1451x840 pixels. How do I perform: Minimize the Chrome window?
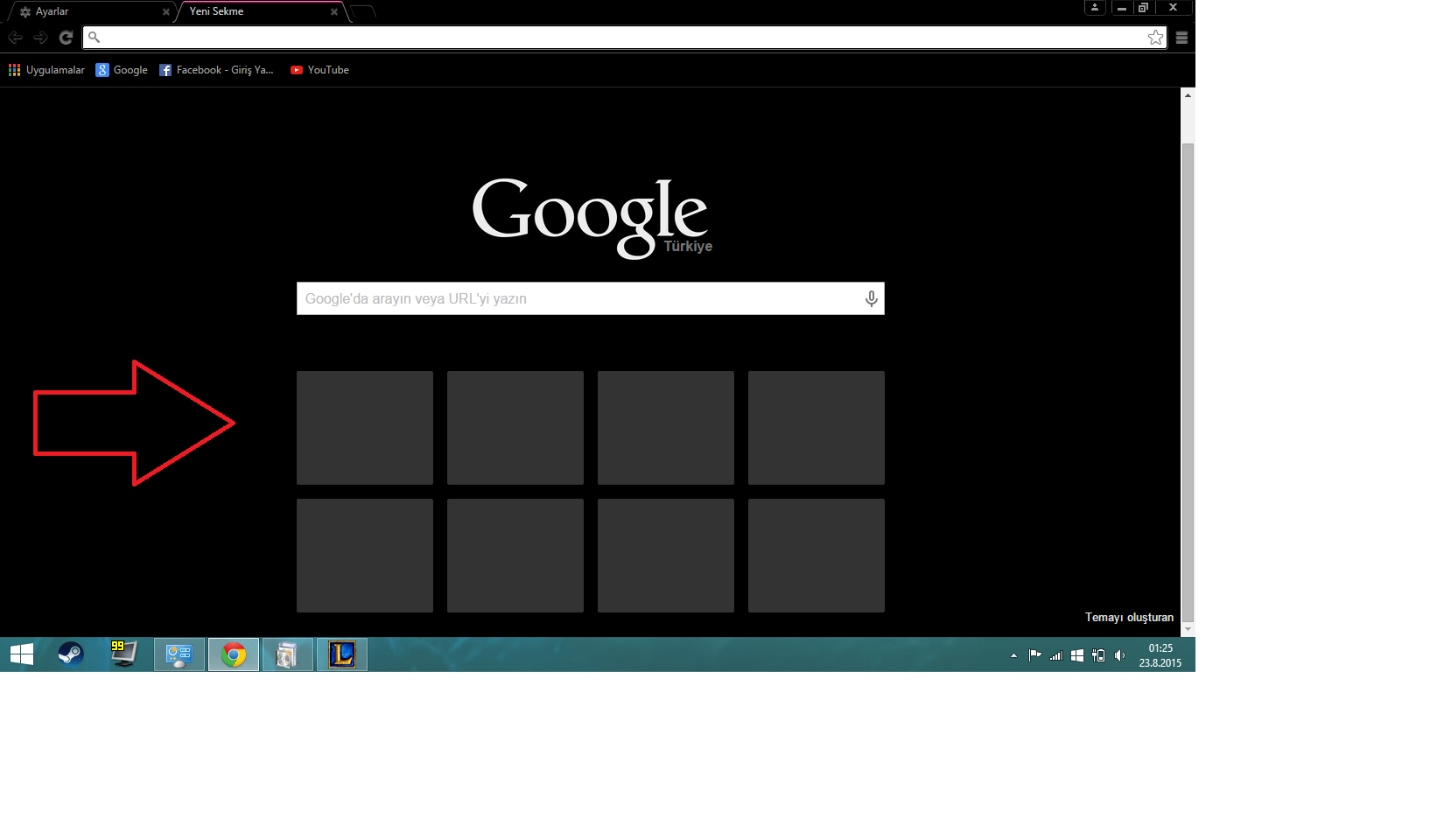[x=1121, y=7]
